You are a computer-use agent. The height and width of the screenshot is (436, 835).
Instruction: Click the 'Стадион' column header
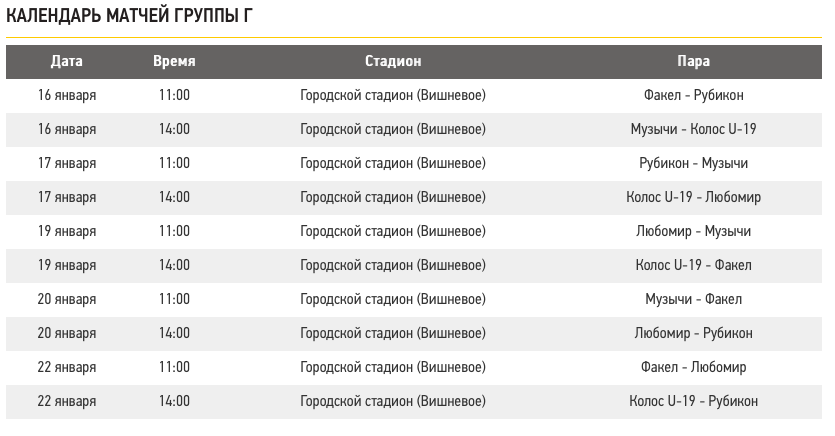click(393, 61)
